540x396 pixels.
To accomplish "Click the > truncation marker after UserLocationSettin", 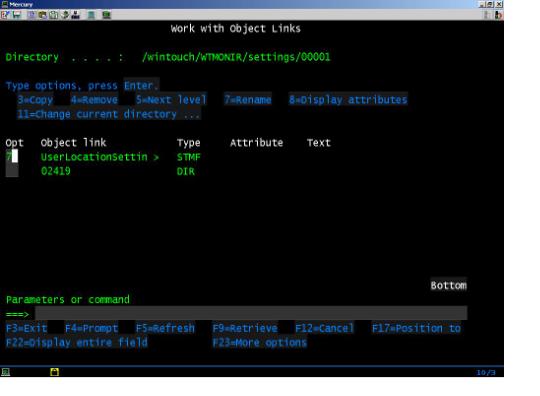I will click(156, 157).
